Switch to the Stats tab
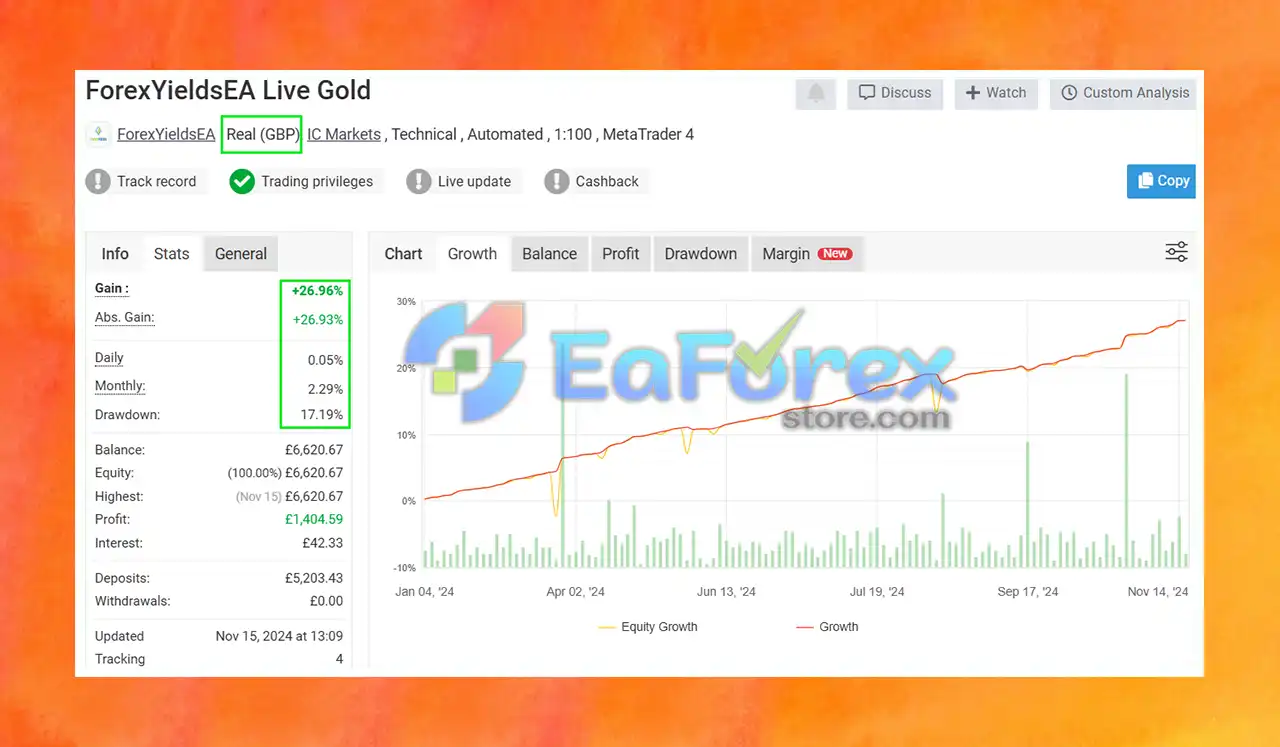The width and height of the screenshot is (1280, 747). point(172,254)
